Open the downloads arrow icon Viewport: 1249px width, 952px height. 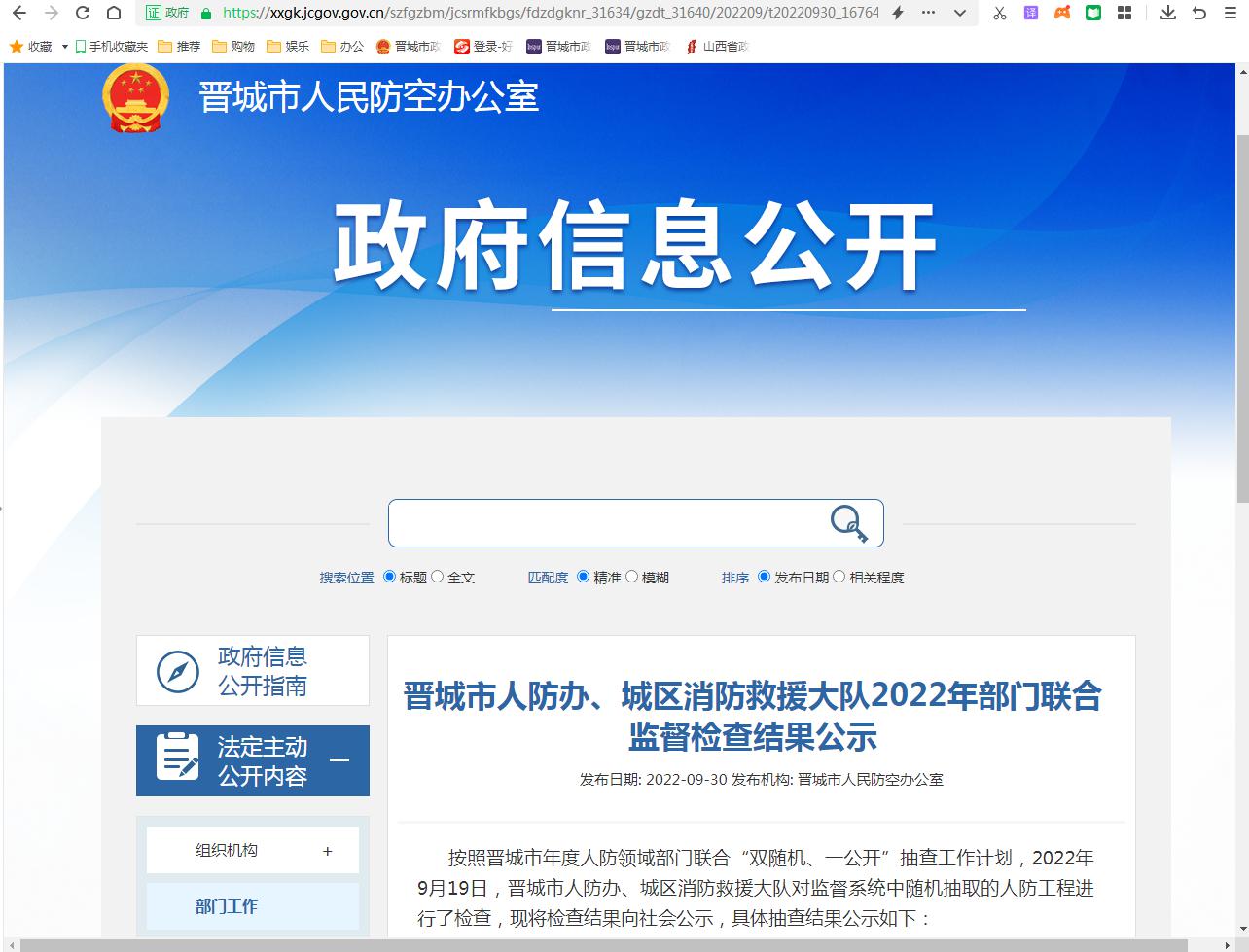(1168, 13)
